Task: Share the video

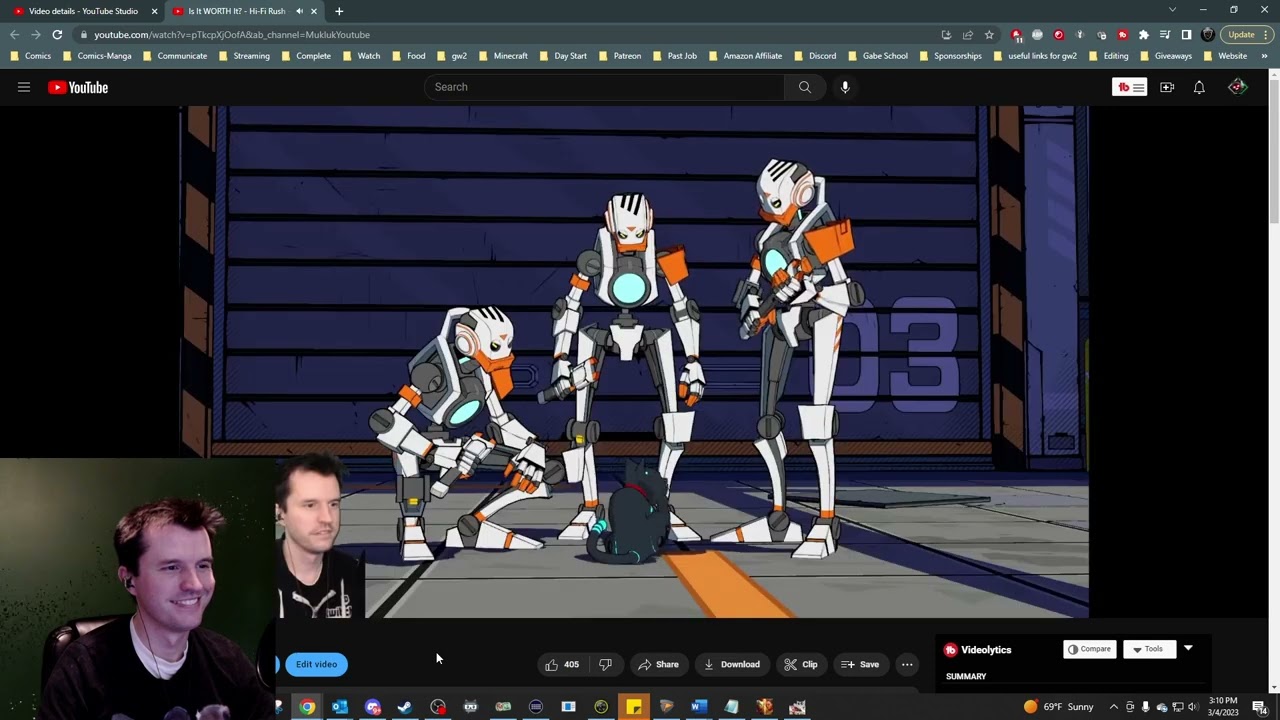Action: [658, 664]
